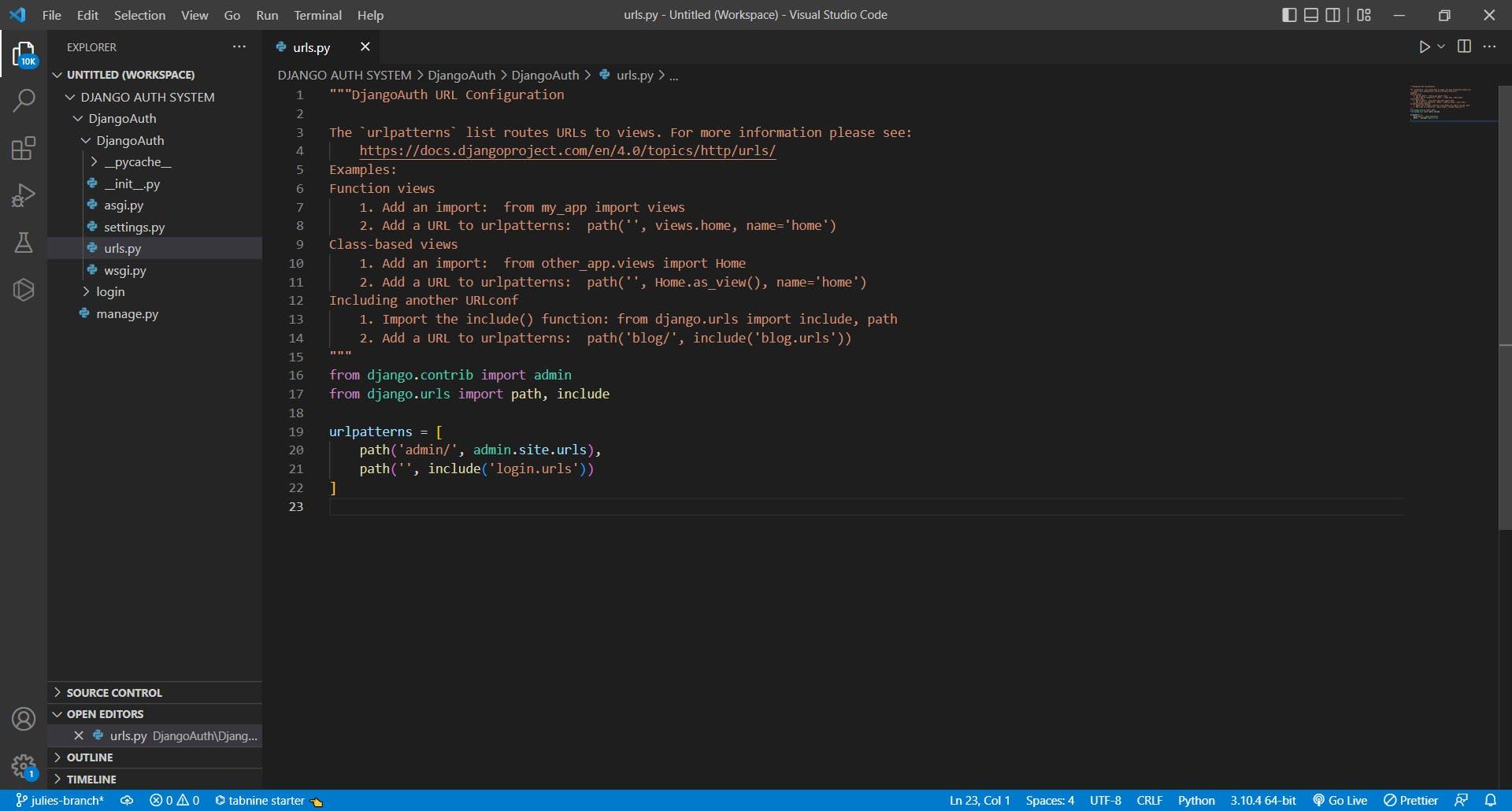Expand the login folder
1512x811 pixels.
click(109, 291)
